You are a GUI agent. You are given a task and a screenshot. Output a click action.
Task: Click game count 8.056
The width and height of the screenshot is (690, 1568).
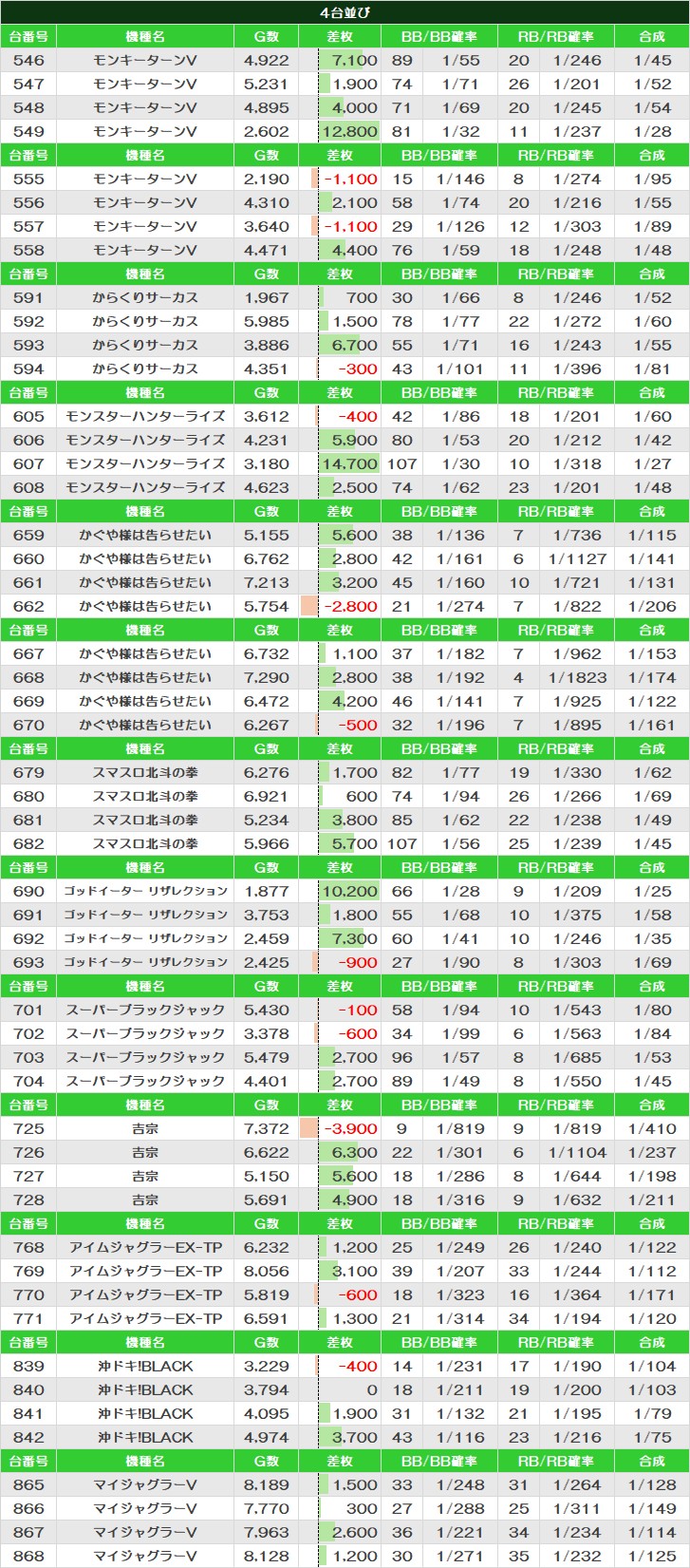(266, 1271)
